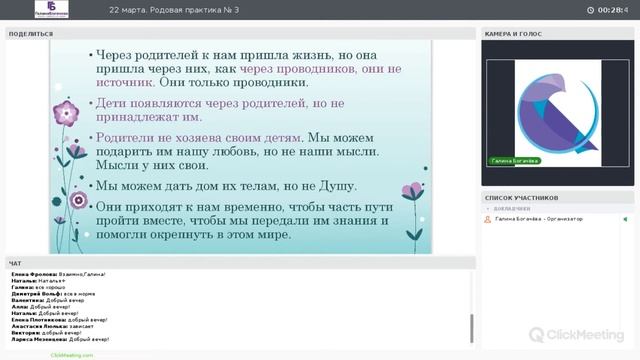Image resolution: width=640 pixels, height=360 pixels.
Task: Click slide bullet 'Через родителей к нам пришла жизнь'
Action: pos(248,69)
